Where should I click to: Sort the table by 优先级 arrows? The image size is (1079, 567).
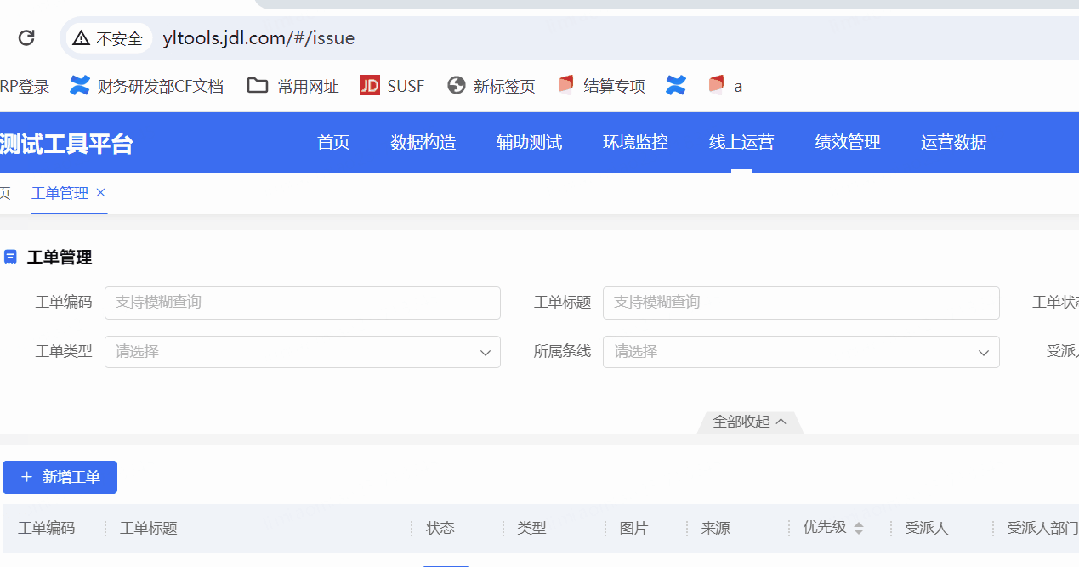(x=859, y=528)
